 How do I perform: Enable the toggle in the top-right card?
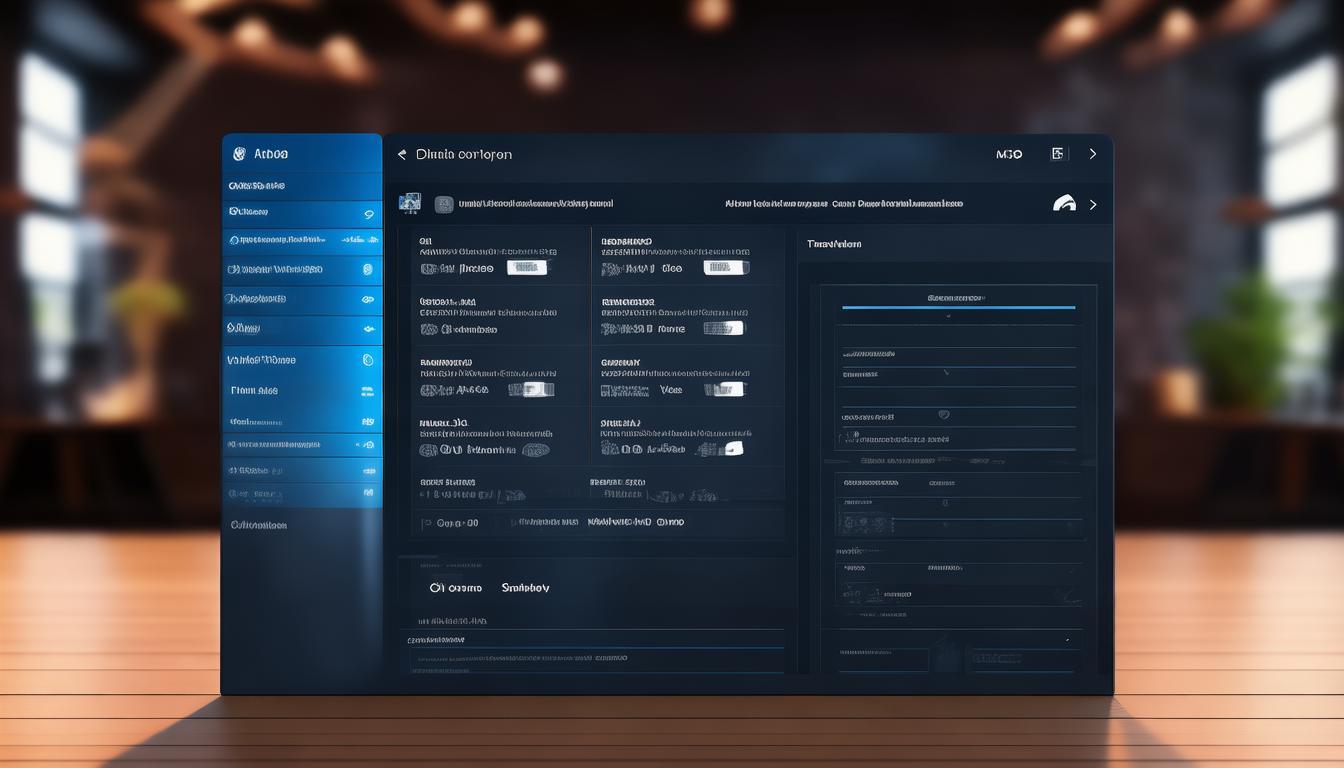coord(725,268)
